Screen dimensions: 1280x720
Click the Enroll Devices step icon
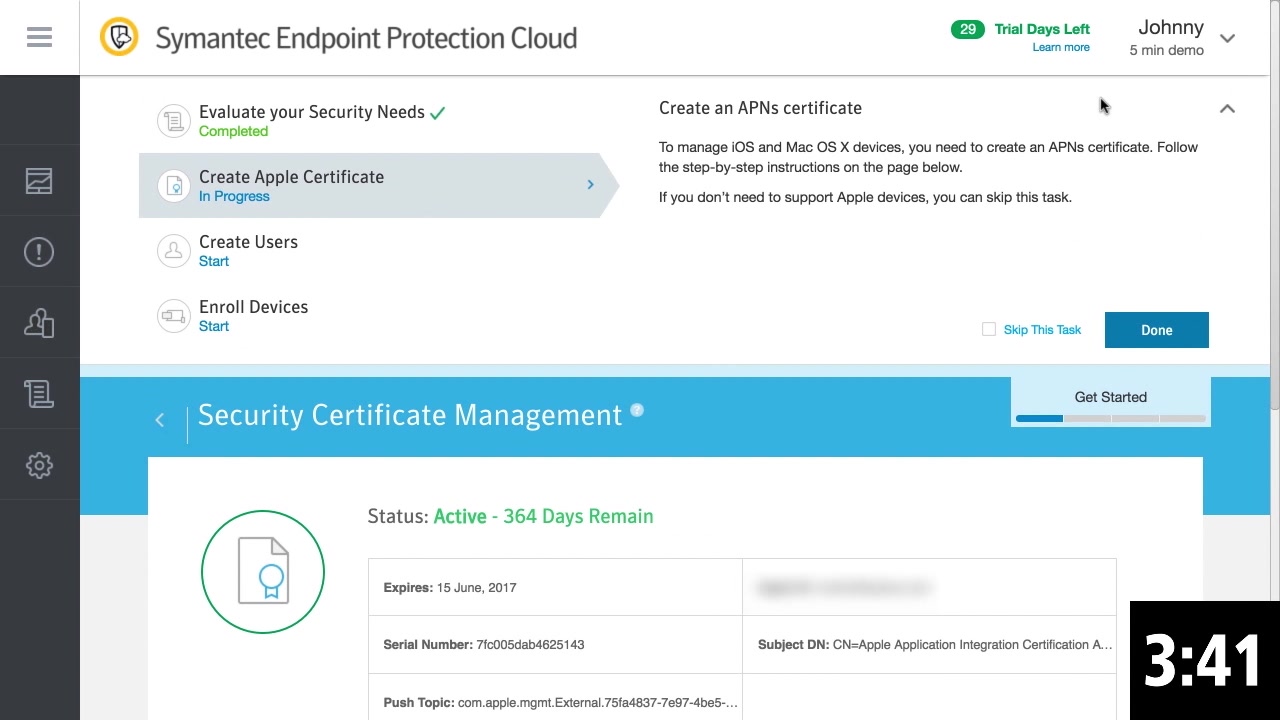(x=174, y=316)
